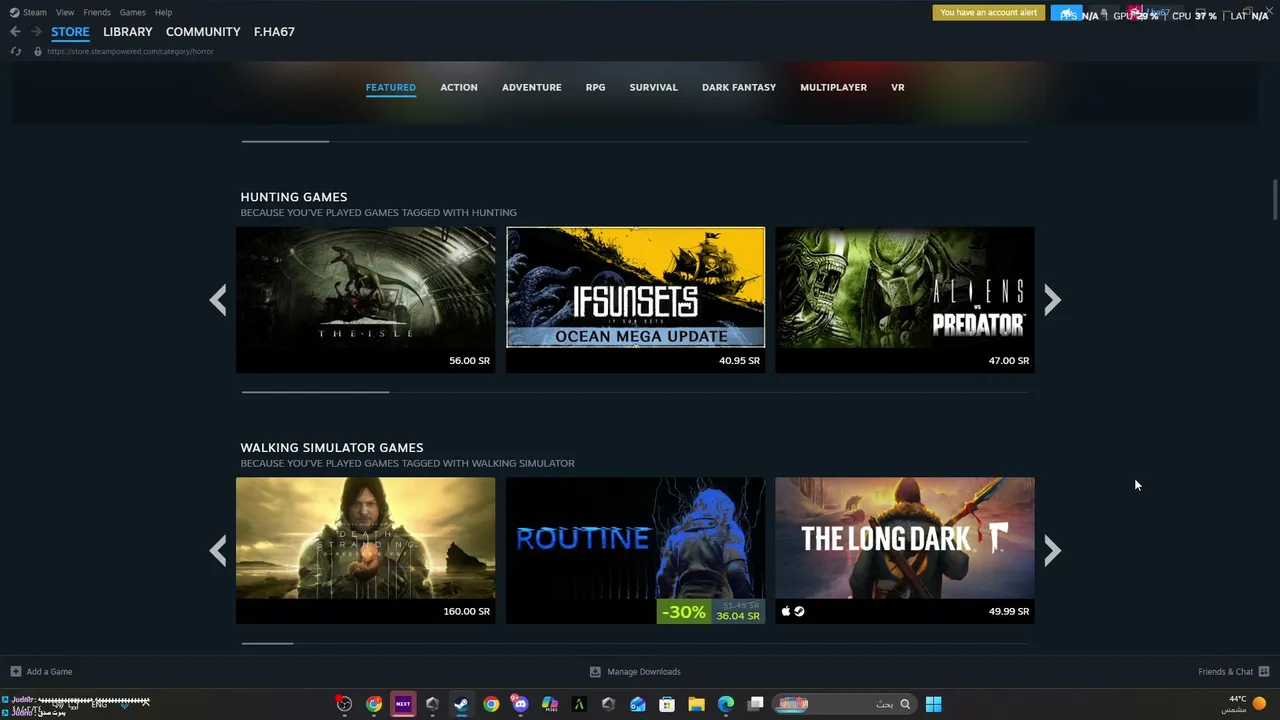The image size is (1280, 720).
Task: Open Microsoft Edge from the taskbar
Action: pos(726,704)
